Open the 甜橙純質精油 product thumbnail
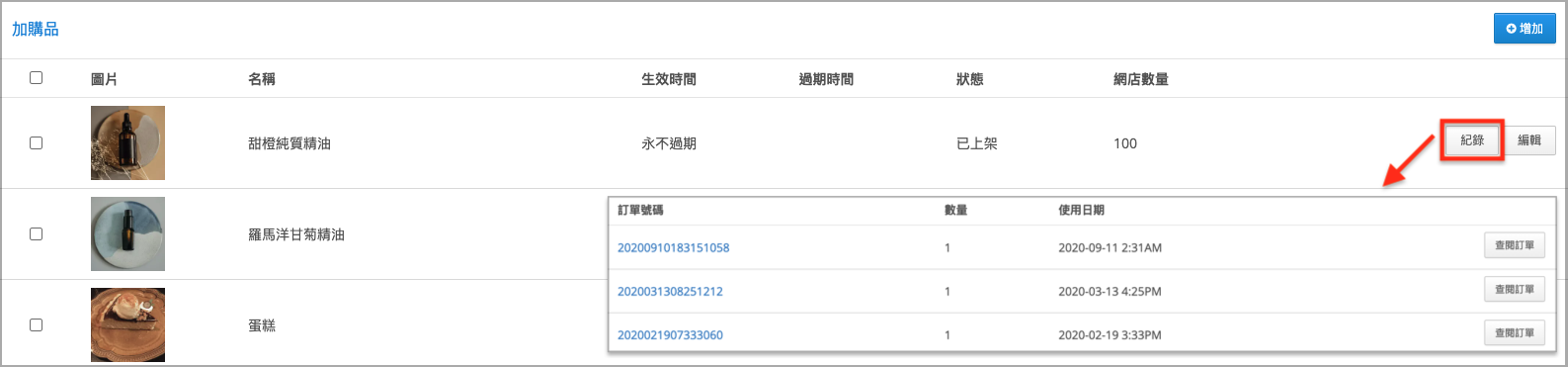The width and height of the screenshot is (1568, 367). click(127, 143)
